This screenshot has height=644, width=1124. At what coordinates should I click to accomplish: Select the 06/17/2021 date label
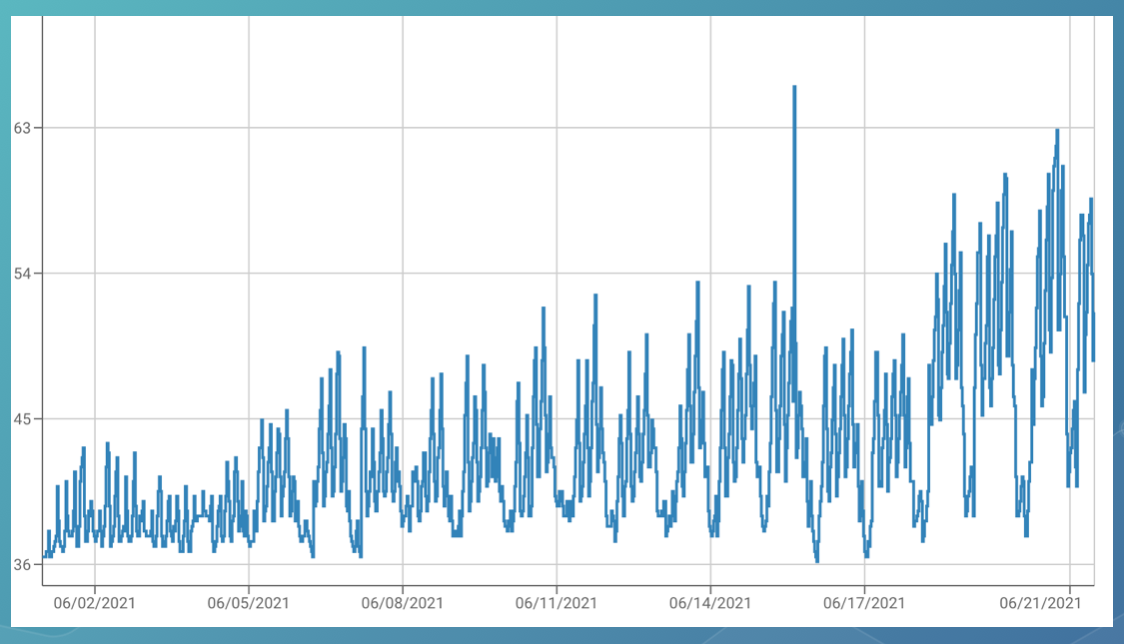(x=864, y=603)
